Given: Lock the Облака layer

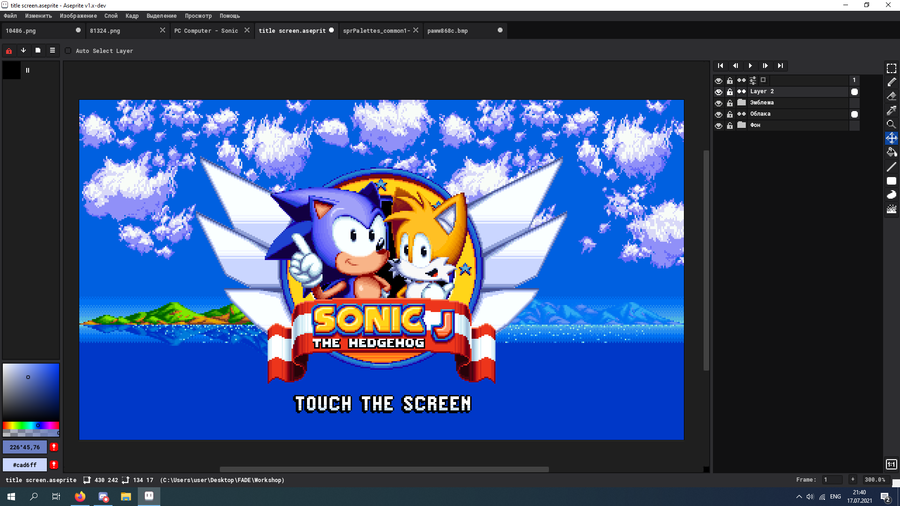Looking at the screenshot, I should [730, 114].
